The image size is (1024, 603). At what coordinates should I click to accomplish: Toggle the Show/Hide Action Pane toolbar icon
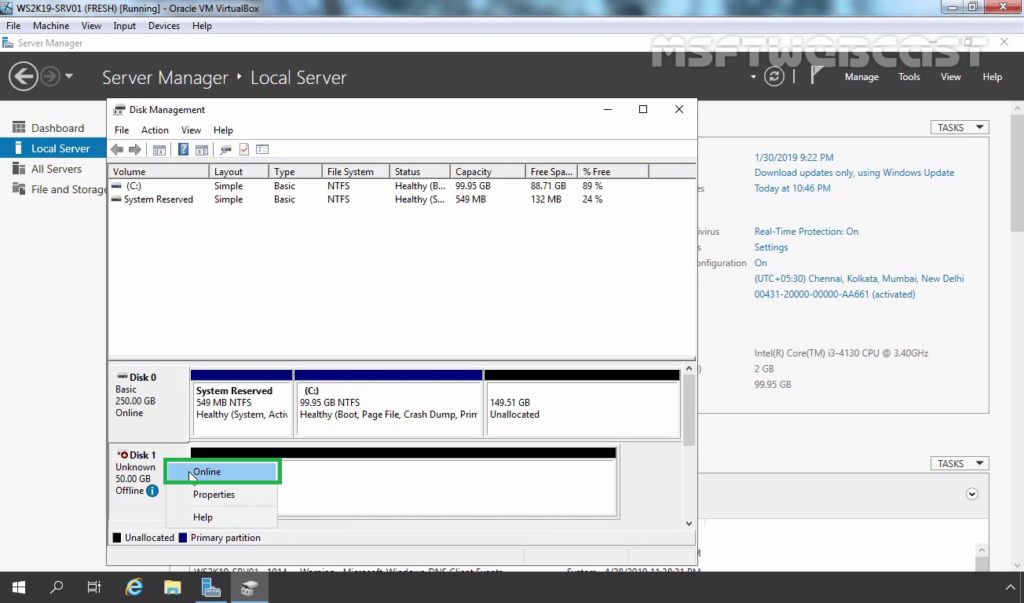tap(201, 150)
